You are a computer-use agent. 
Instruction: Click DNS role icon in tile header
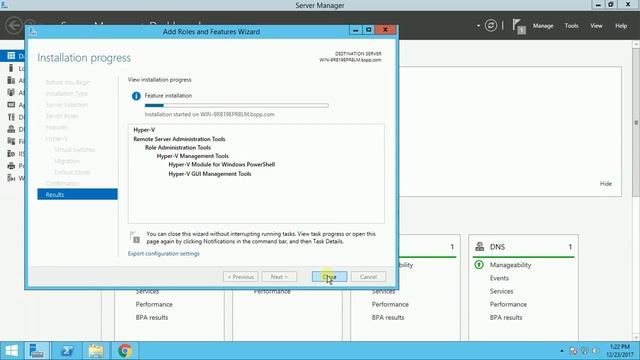click(480, 247)
